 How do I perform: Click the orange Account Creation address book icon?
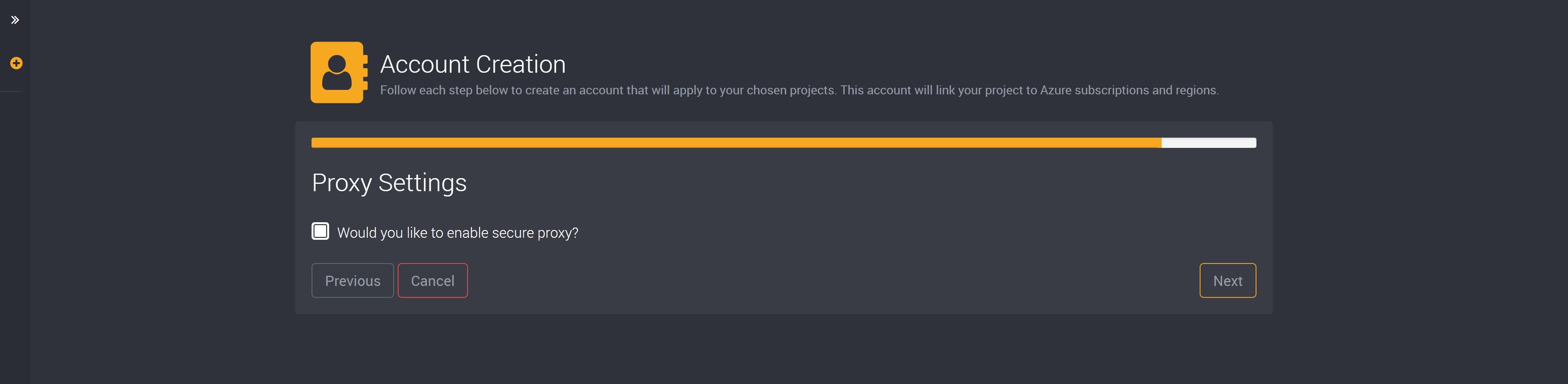pos(339,72)
